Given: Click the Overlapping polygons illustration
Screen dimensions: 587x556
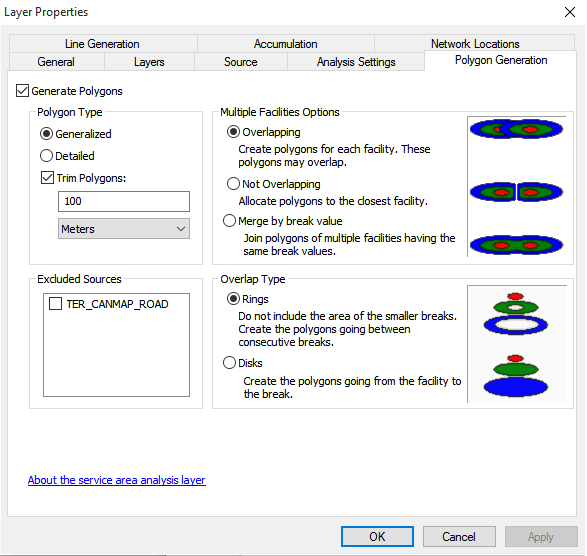Looking at the screenshot, I should [x=516, y=129].
